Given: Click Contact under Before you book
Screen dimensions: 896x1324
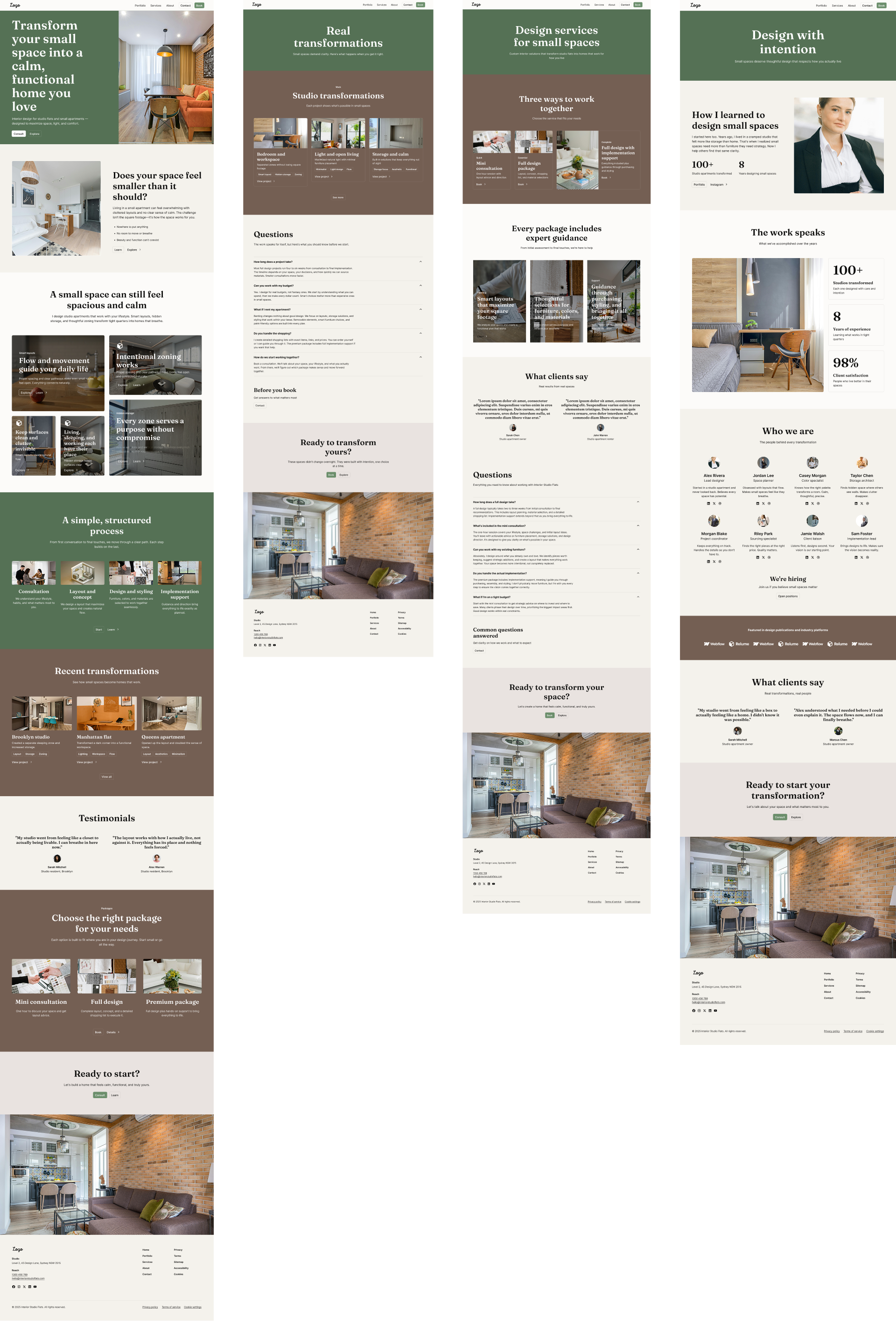Looking at the screenshot, I should [260, 406].
